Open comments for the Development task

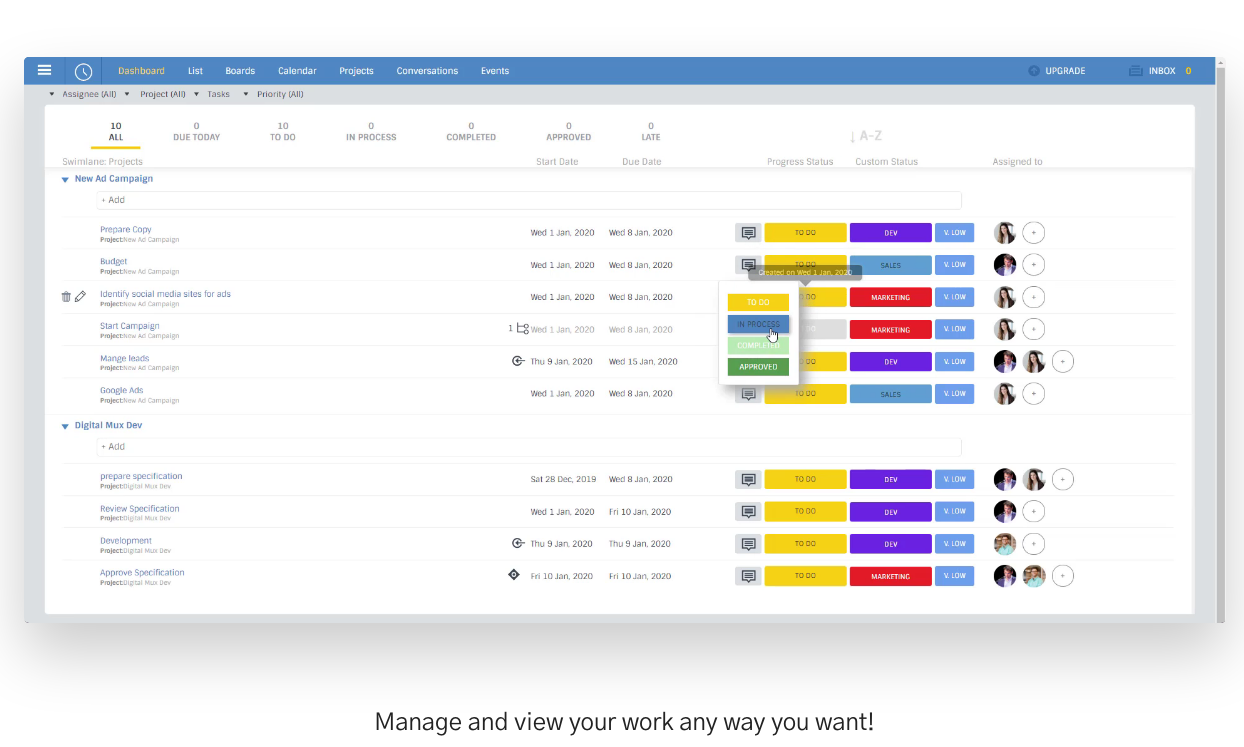[x=747, y=544]
